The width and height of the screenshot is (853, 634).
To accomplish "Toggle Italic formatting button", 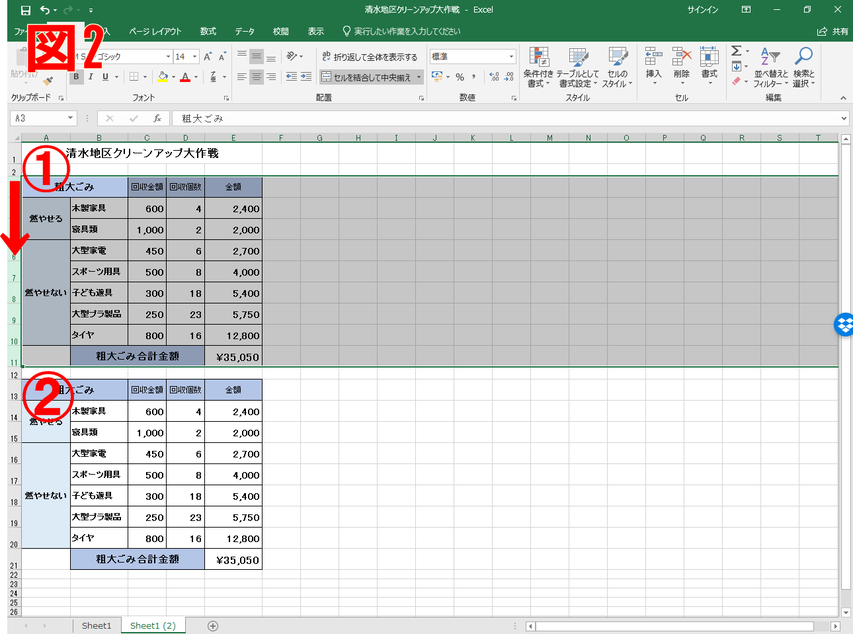I will tap(91, 77).
